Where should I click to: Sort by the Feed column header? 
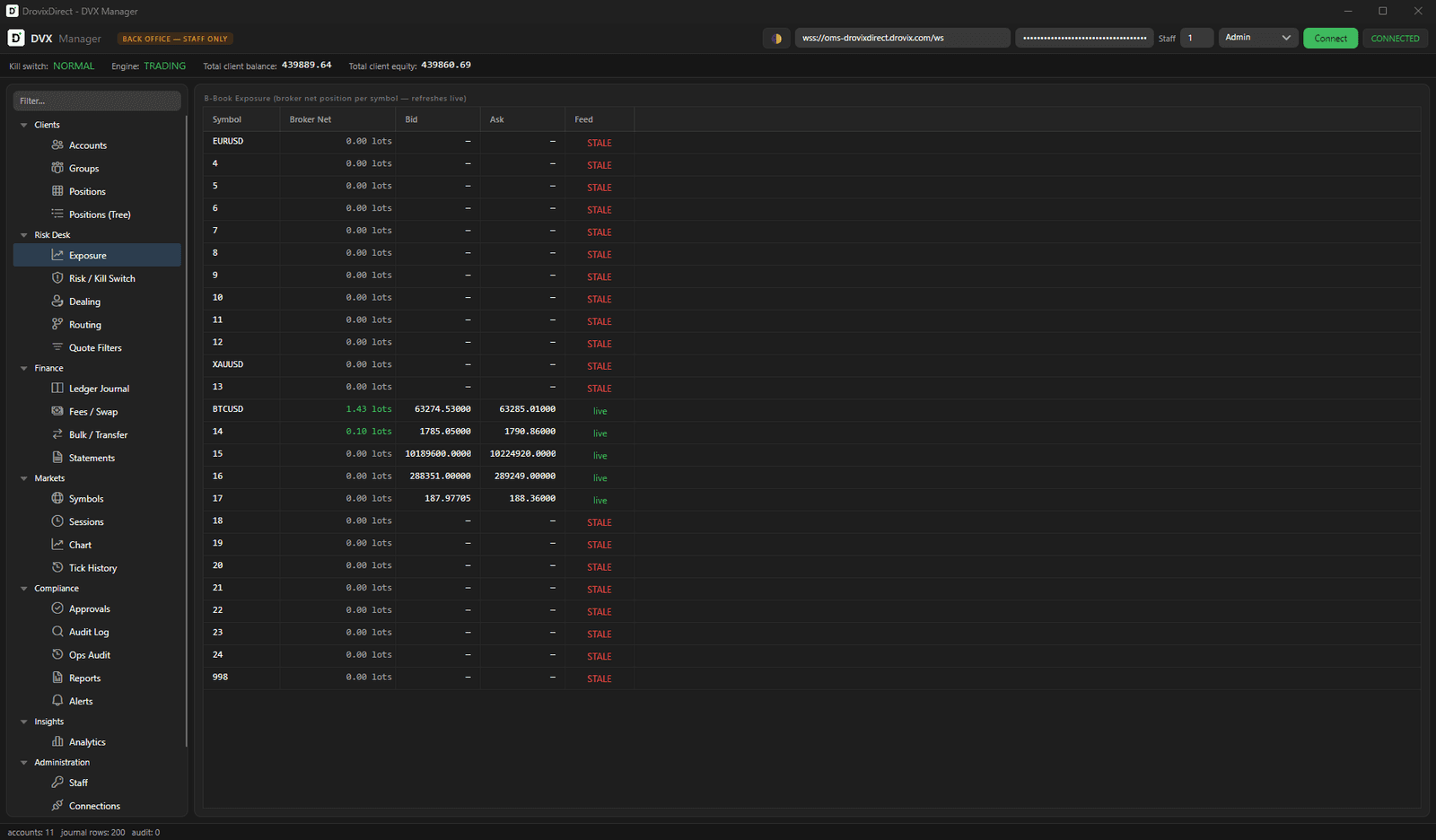click(x=600, y=119)
